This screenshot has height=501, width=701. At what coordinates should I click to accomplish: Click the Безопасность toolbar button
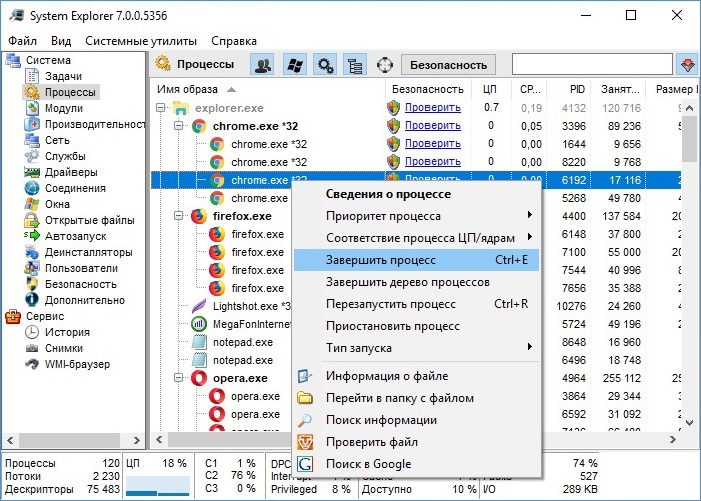click(x=448, y=65)
